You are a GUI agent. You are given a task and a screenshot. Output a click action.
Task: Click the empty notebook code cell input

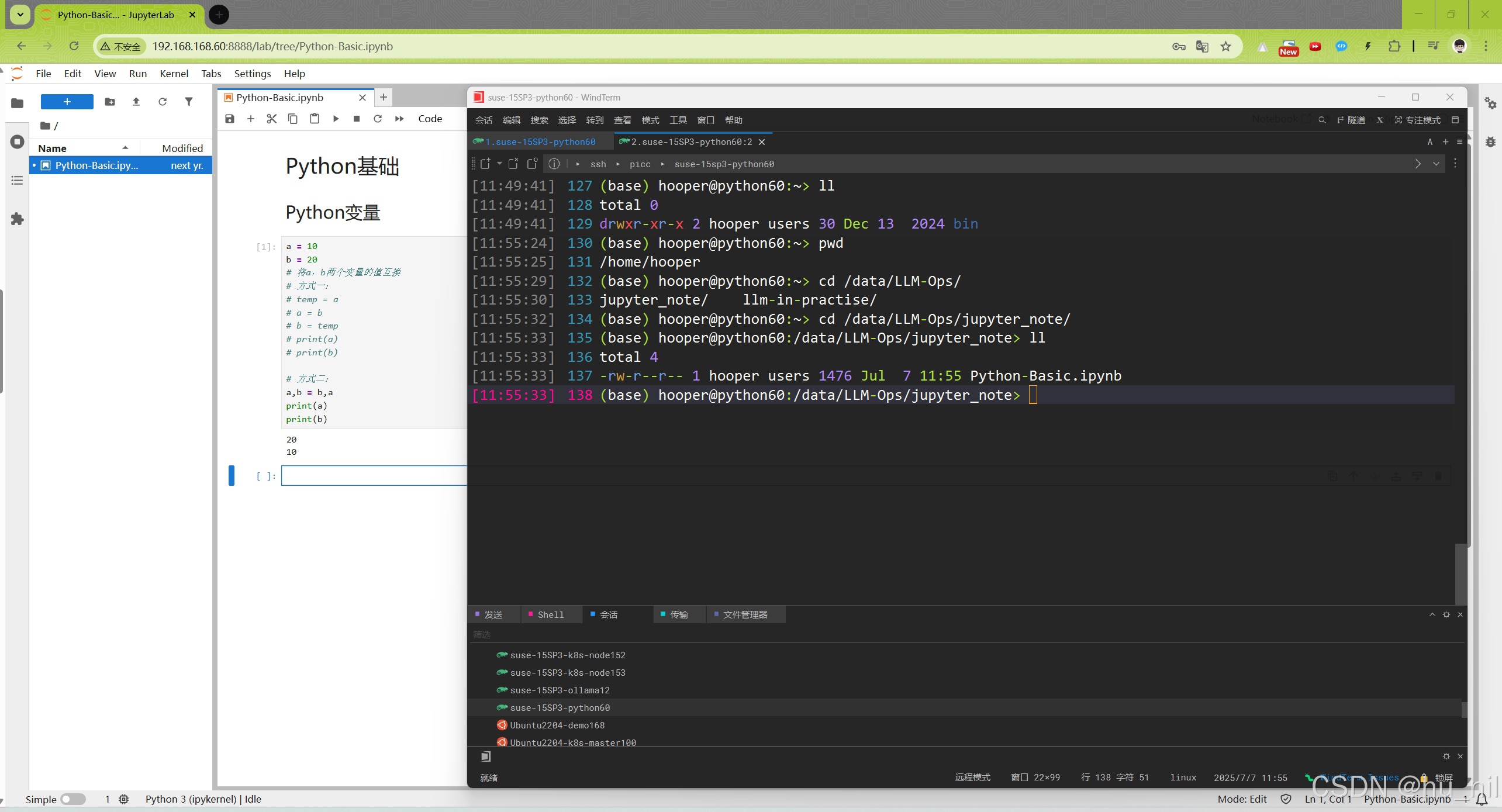pyautogui.click(x=374, y=475)
